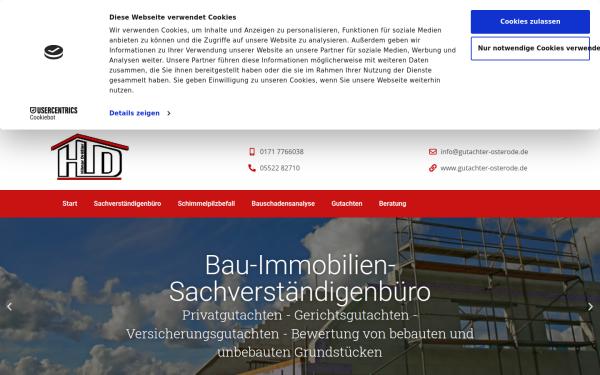Viewport: 600px width, 375px height.
Task: Call landline number 05522 82710
Action: tap(280, 168)
